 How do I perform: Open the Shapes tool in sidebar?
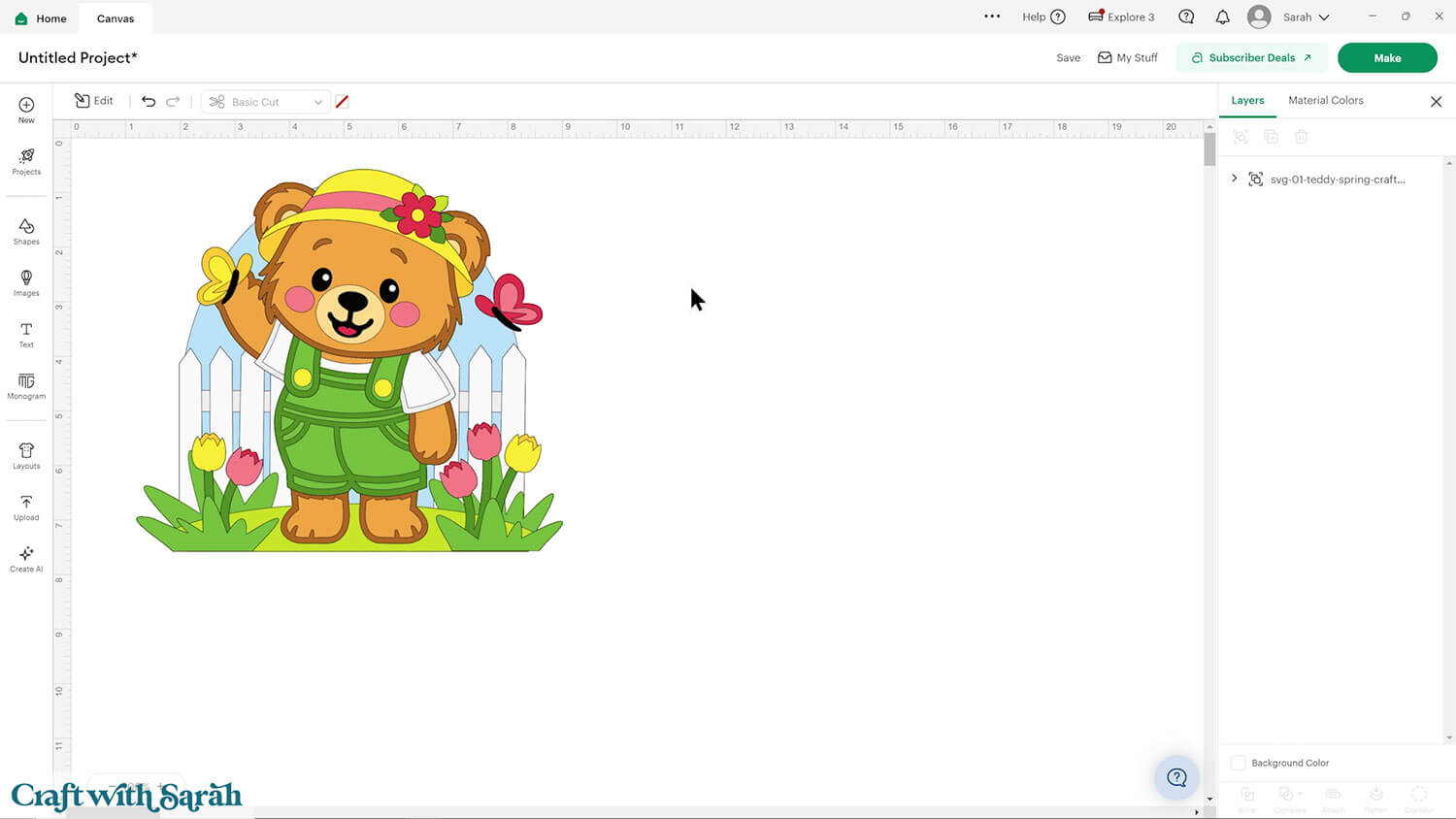click(x=26, y=231)
